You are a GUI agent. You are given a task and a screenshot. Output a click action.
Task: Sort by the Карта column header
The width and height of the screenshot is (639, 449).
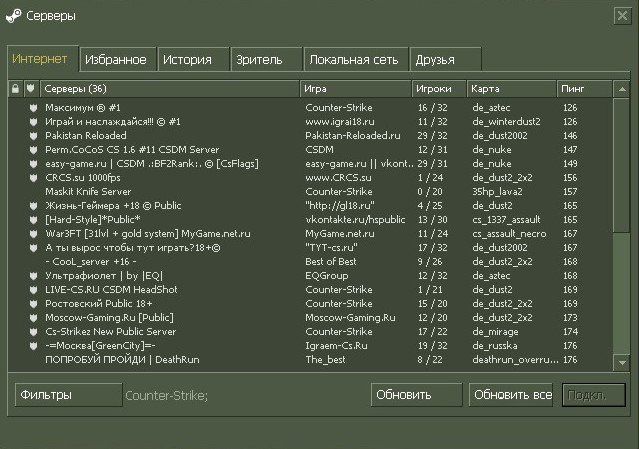tap(512, 88)
